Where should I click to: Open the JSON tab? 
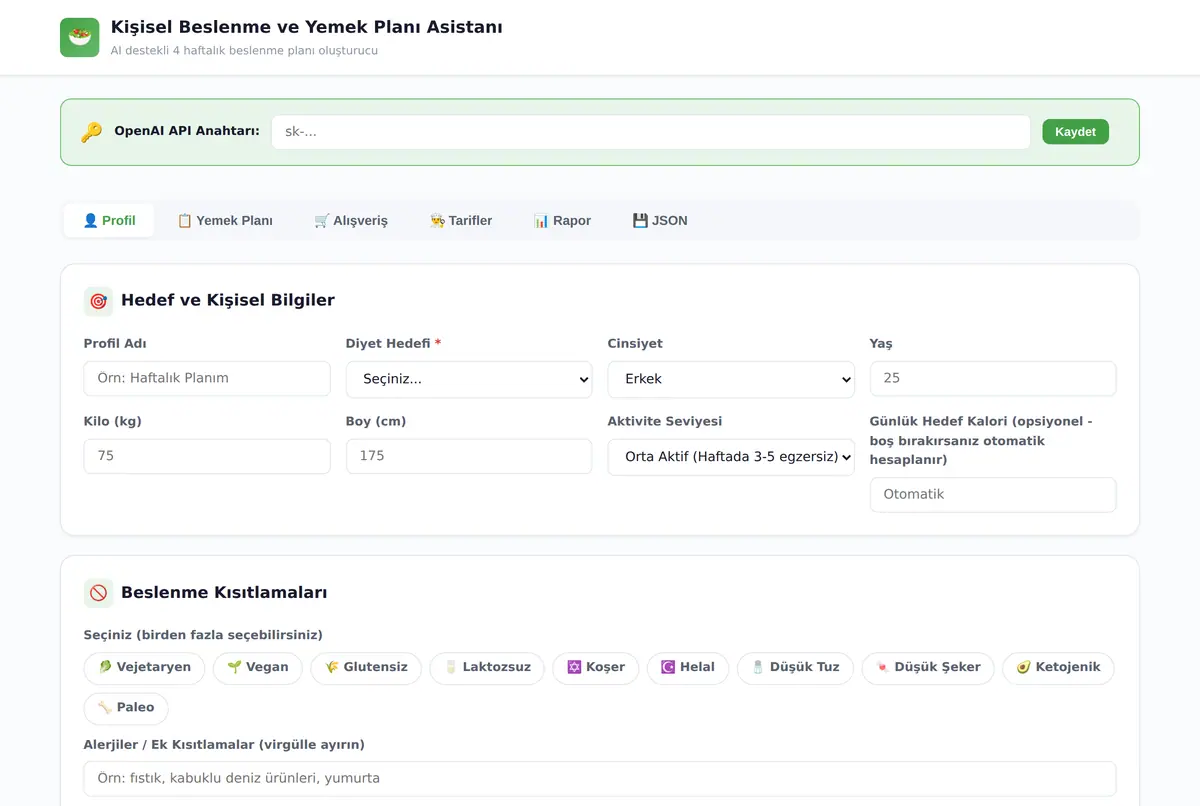click(x=660, y=221)
